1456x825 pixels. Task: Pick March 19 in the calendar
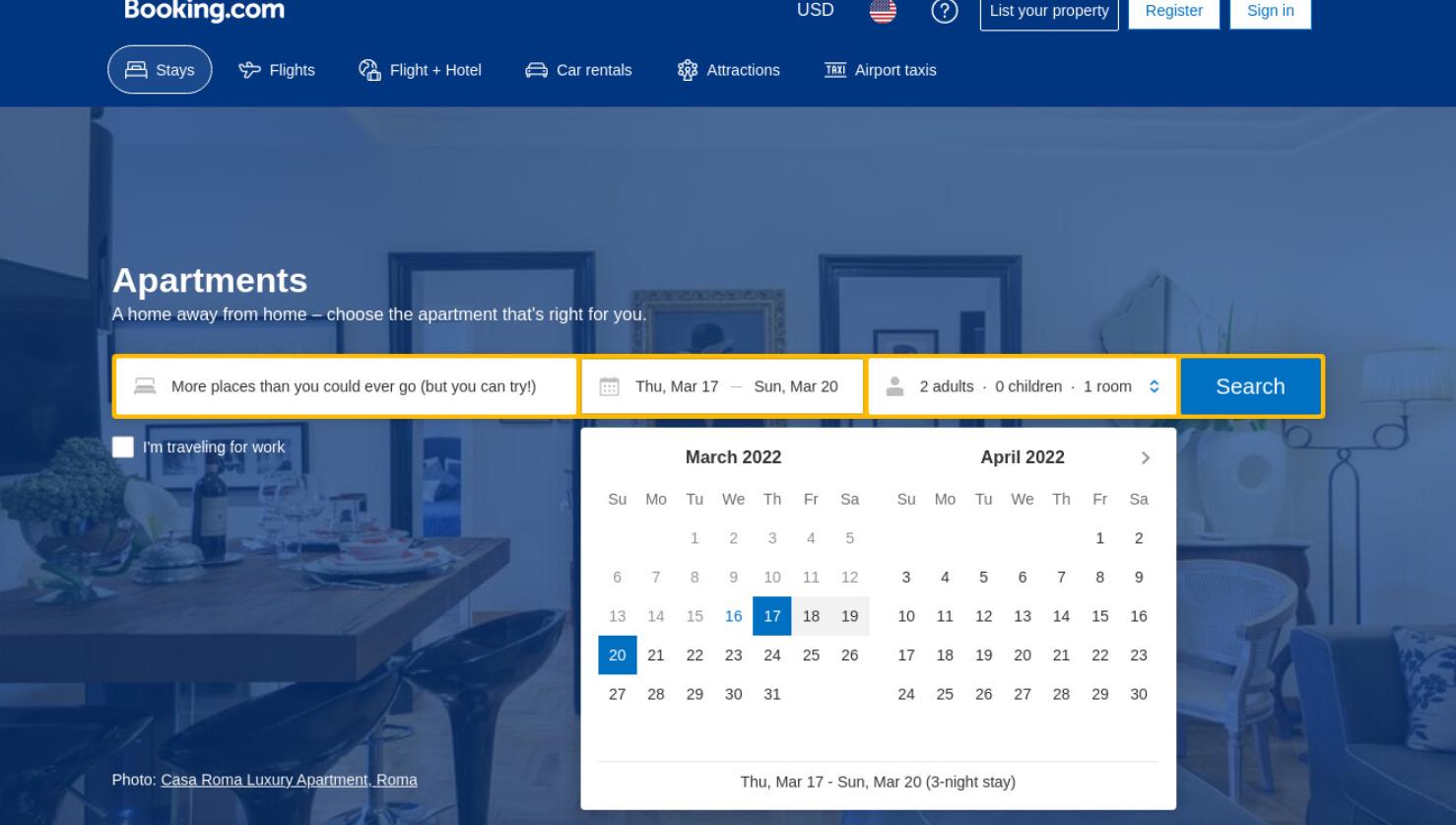pyautogui.click(x=850, y=616)
